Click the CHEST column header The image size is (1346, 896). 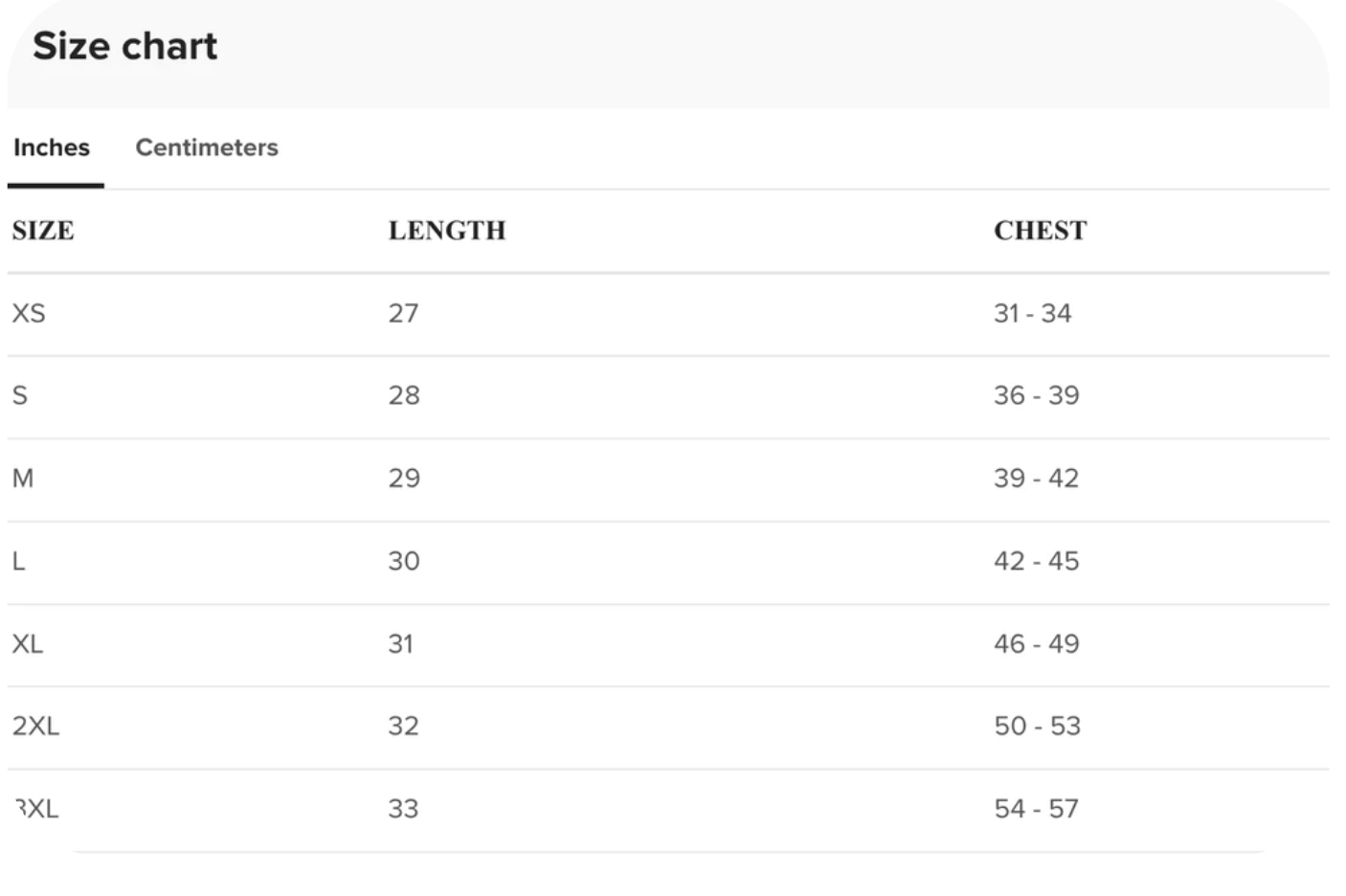(1041, 231)
